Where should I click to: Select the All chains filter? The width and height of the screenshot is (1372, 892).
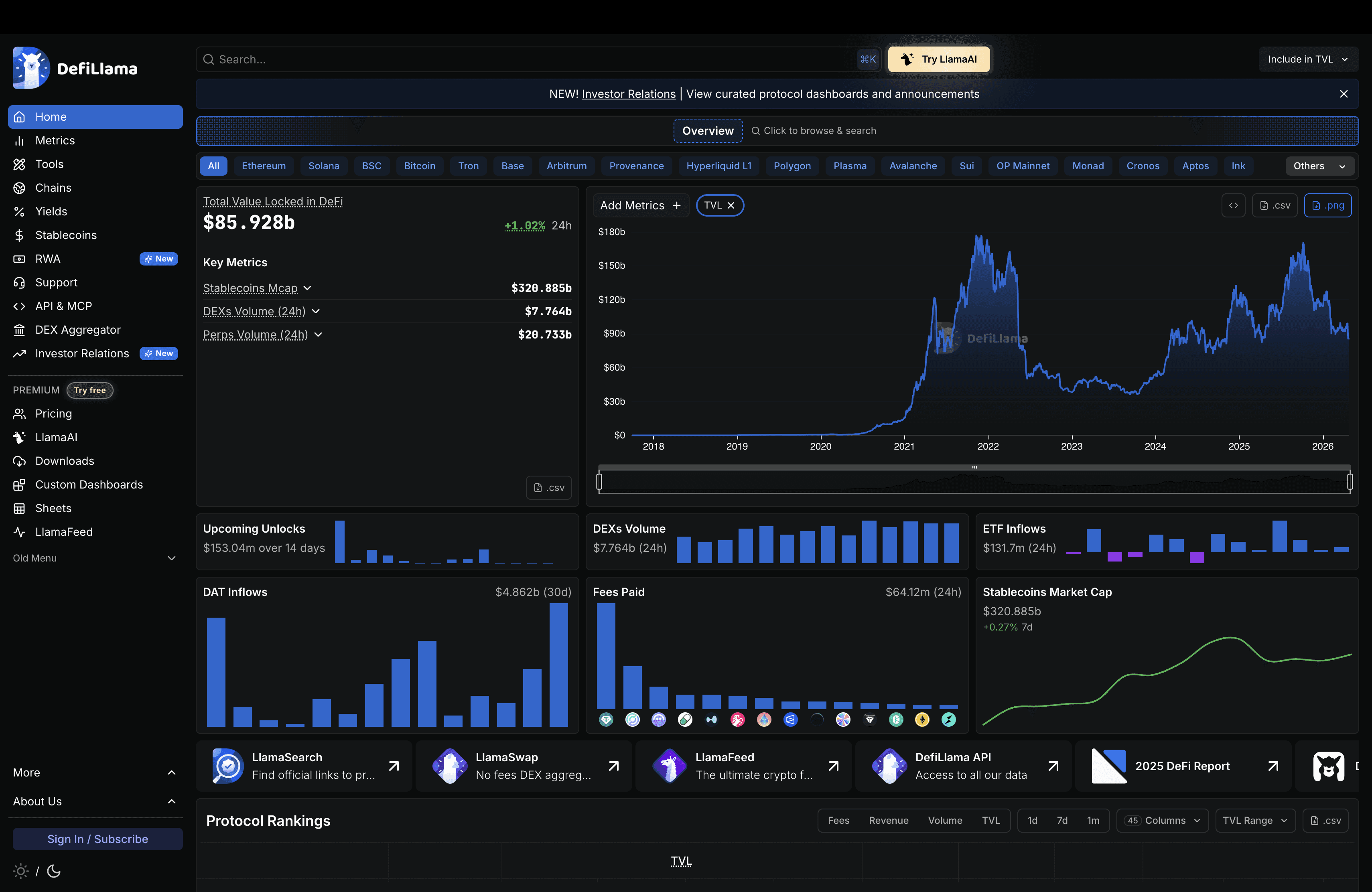click(213, 166)
